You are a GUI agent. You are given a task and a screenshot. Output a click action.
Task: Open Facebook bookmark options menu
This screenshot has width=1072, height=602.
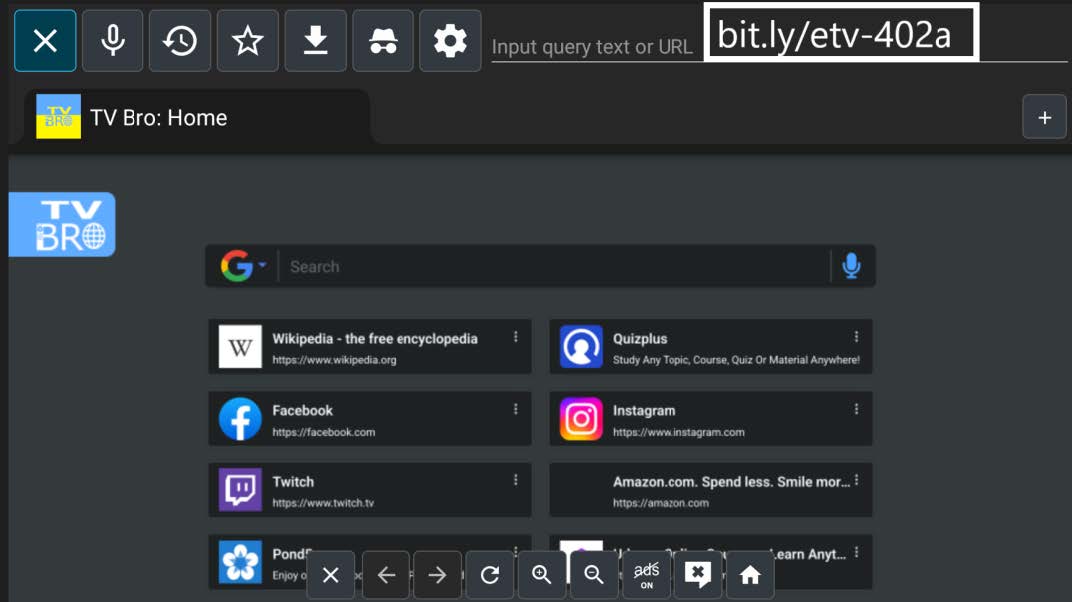coord(515,409)
